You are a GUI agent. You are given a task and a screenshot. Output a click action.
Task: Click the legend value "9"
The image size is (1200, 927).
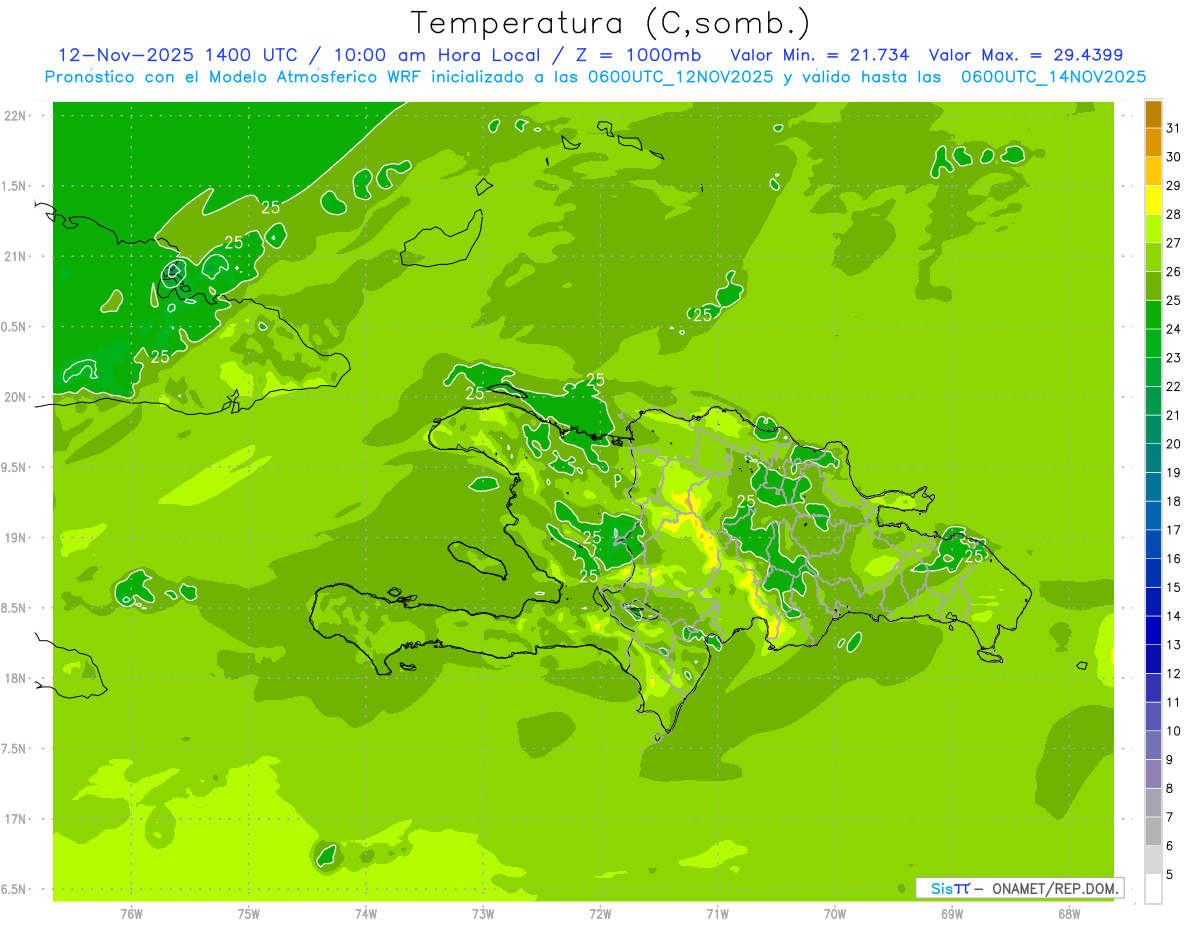point(1169,760)
